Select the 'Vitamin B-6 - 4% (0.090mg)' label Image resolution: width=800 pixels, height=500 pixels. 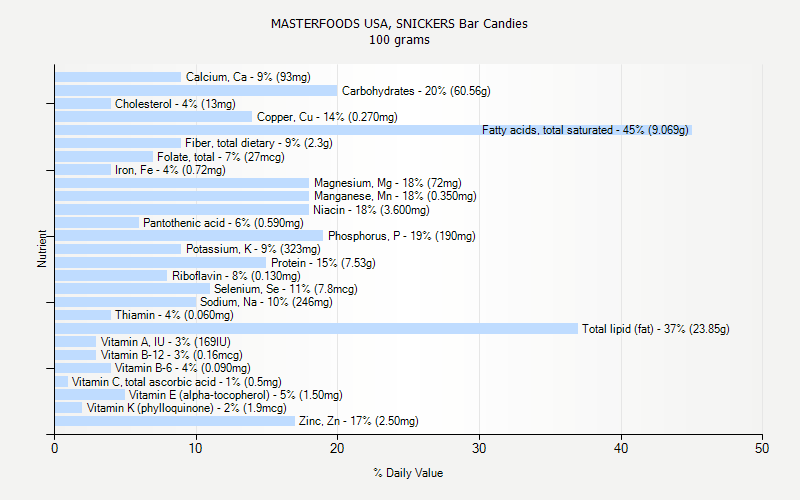[183, 368]
